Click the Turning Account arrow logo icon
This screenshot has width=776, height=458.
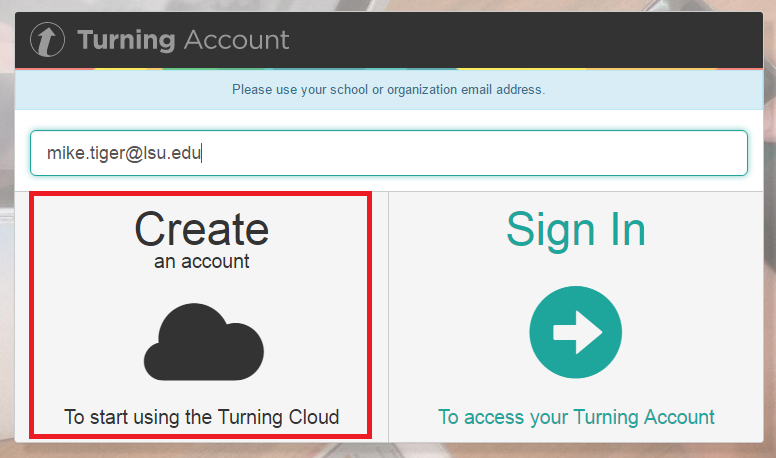(x=47, y=40)
